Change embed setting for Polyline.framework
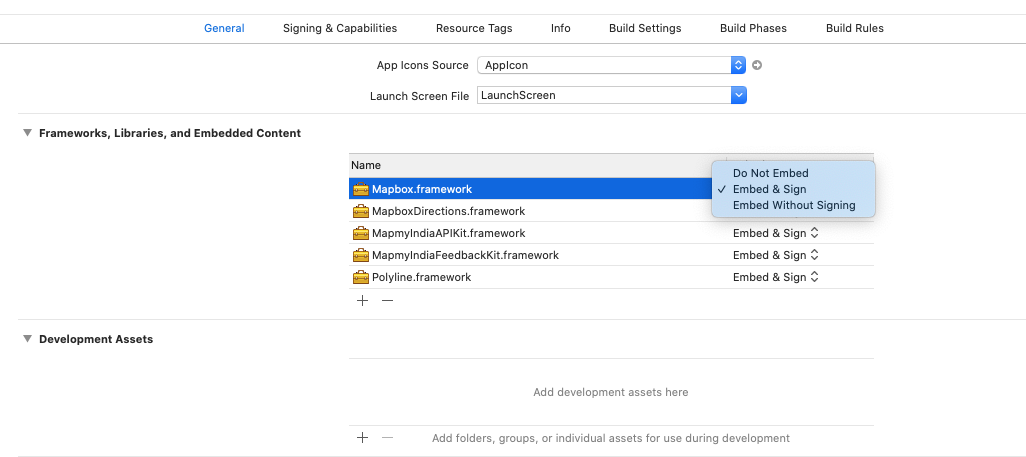1026x457 pixels. (x=776, y=277)
